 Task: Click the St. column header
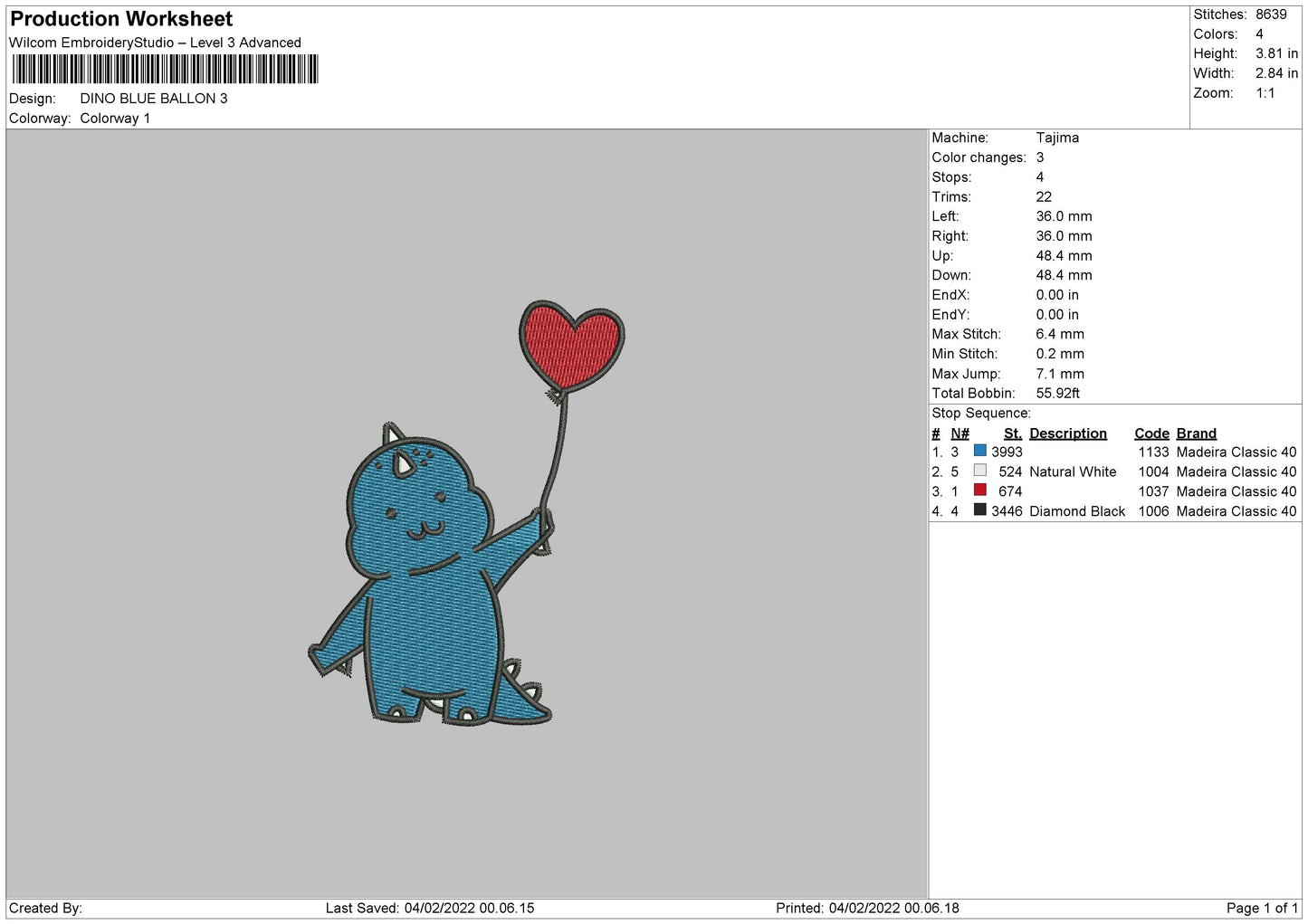1012,433
